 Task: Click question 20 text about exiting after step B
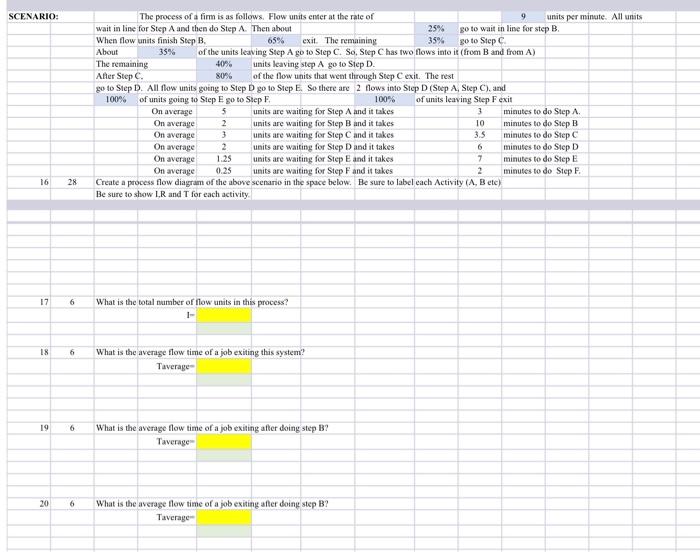[x=212, y=504]
